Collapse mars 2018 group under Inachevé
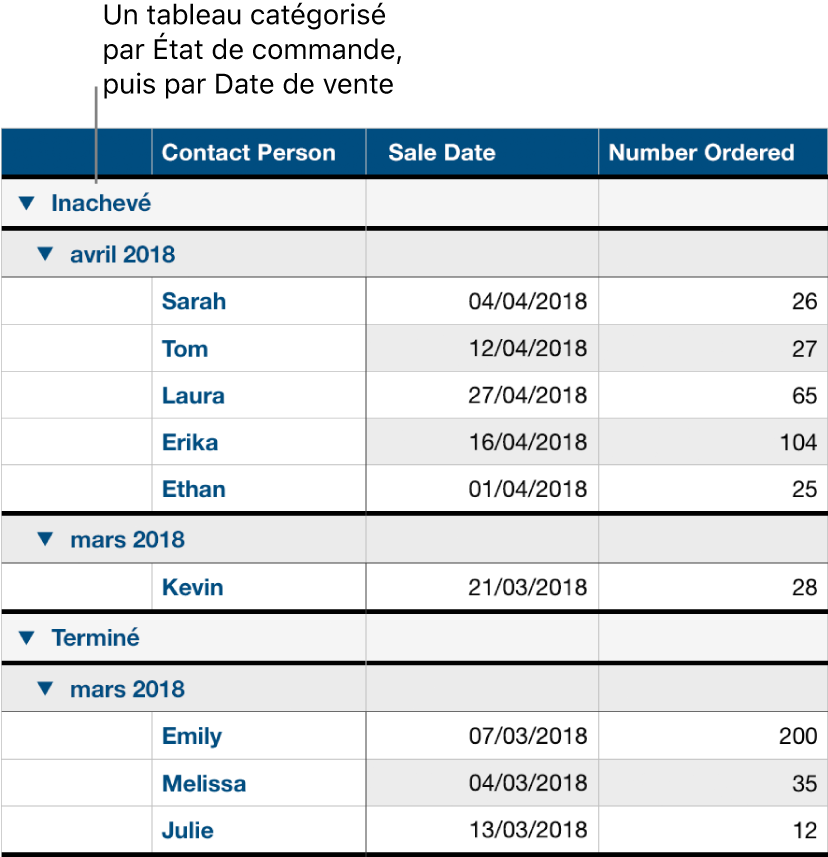 coord(44,539)
